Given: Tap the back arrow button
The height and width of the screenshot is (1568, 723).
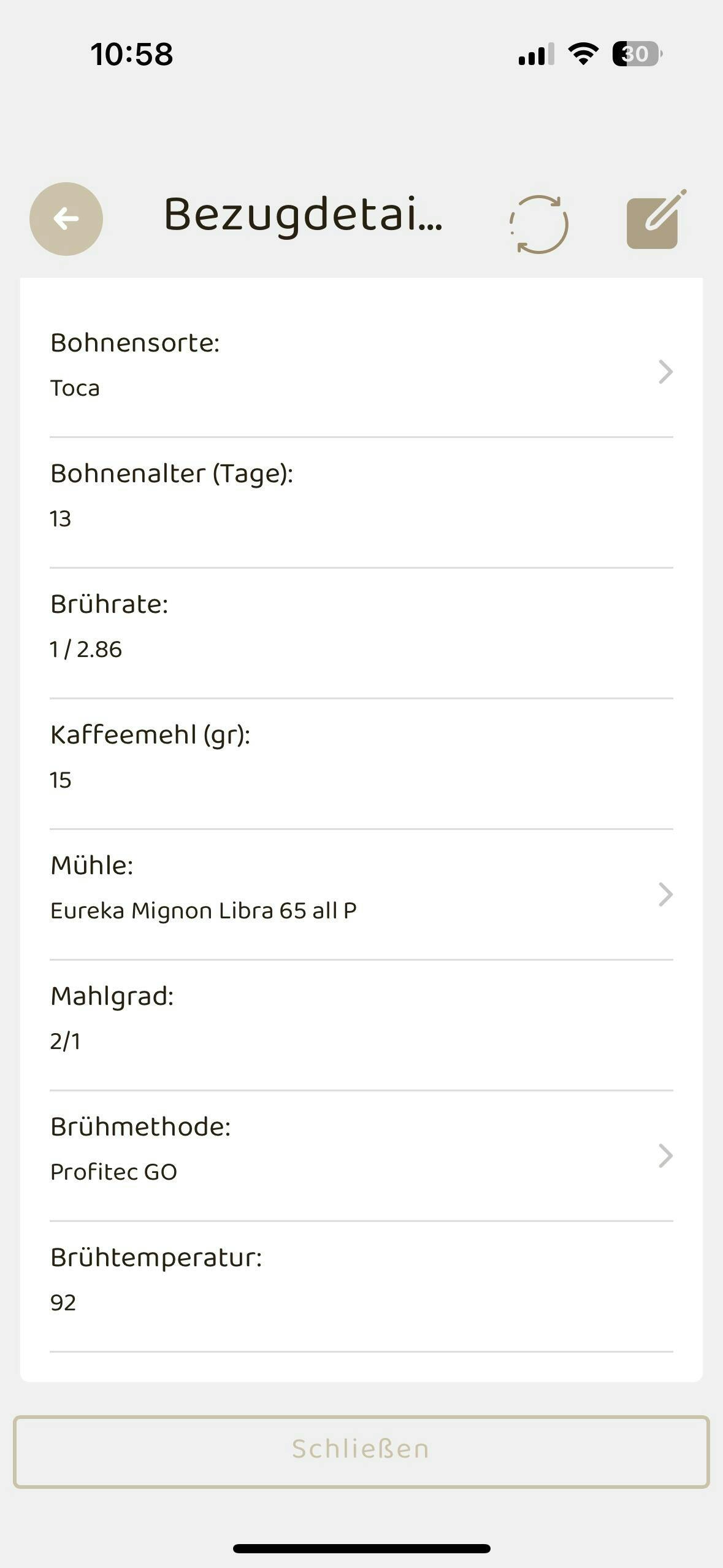Looking at the screenshot, I should tap(66, 219).
